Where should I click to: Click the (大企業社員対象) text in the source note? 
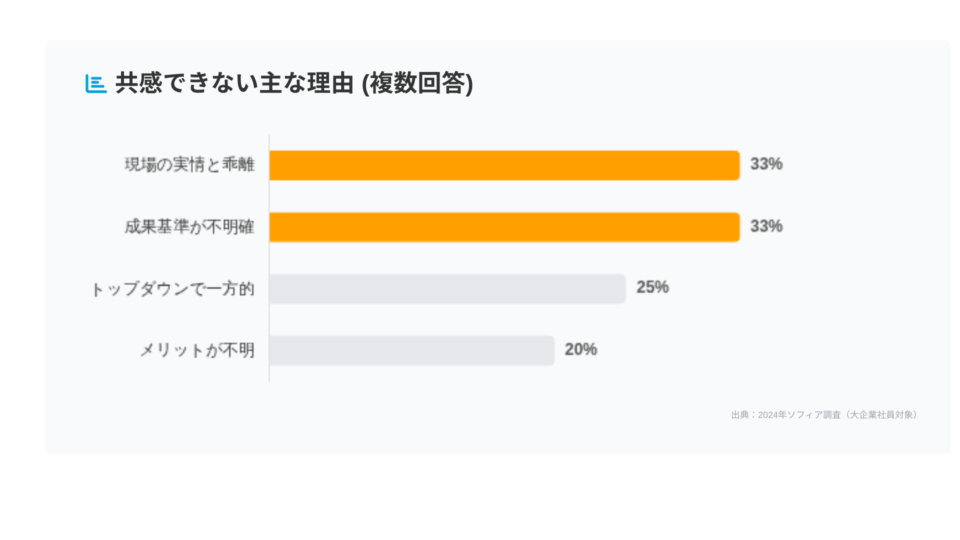tap(880, 415)
